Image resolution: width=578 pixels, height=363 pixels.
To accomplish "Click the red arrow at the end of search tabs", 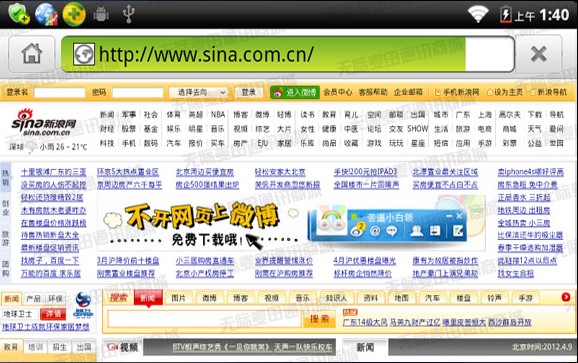I will tap(565, 297).
